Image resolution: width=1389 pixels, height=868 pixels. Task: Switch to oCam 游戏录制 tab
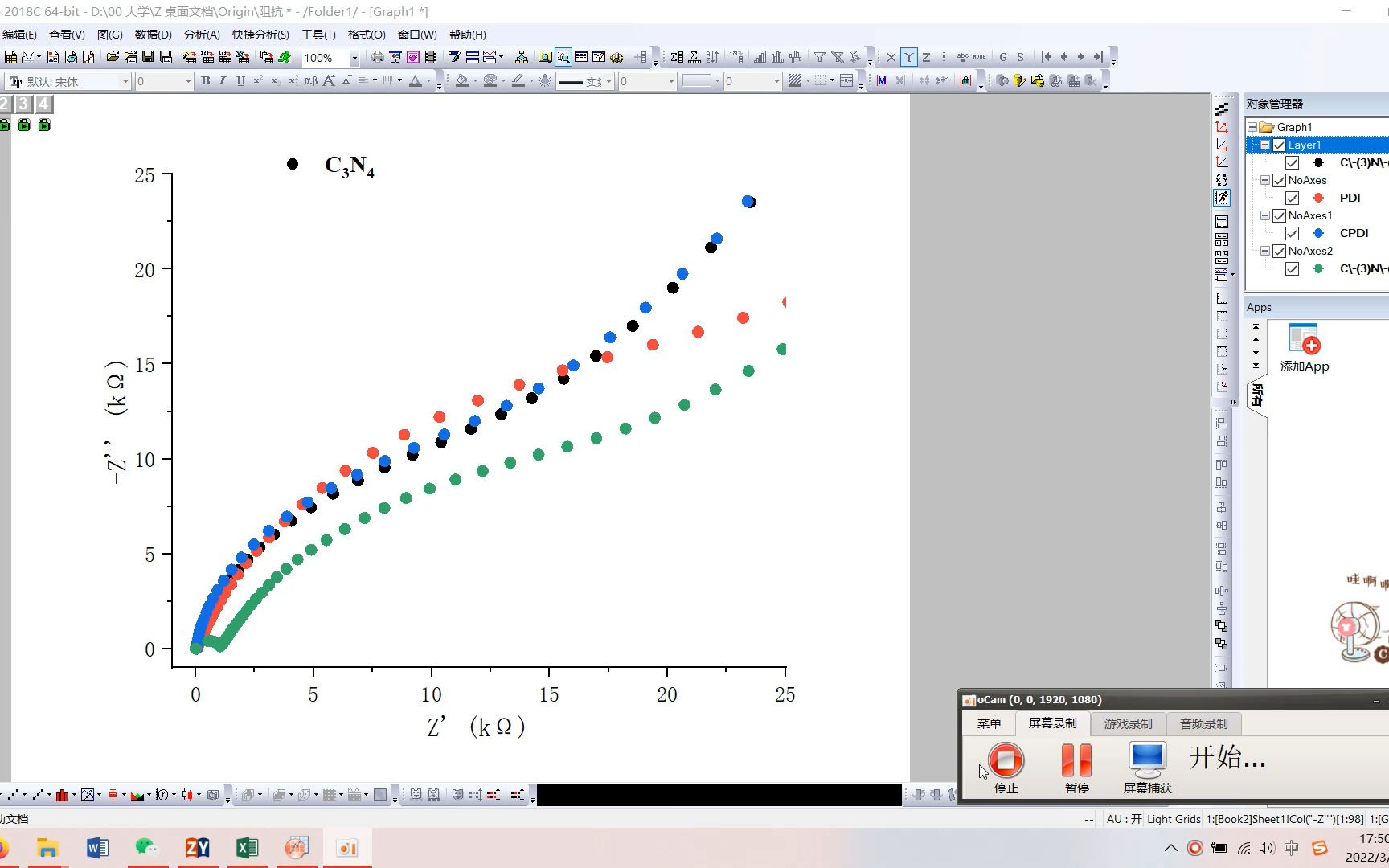[1128, 724]
